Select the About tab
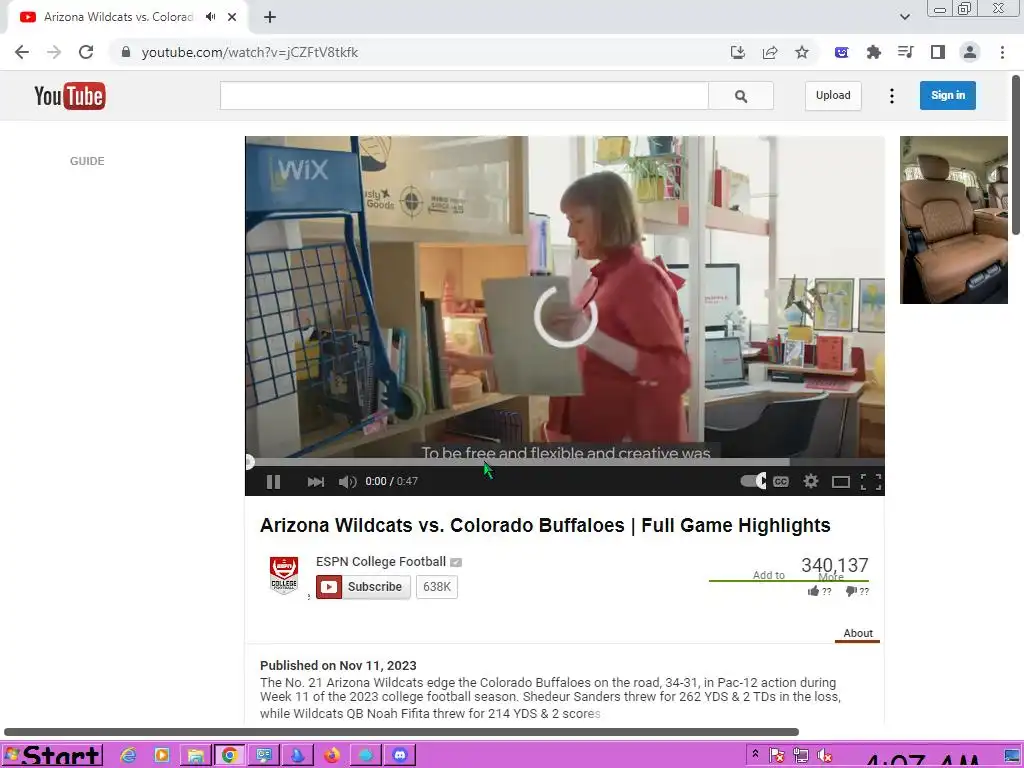1024x768 pixels. (x=857, y=633)
